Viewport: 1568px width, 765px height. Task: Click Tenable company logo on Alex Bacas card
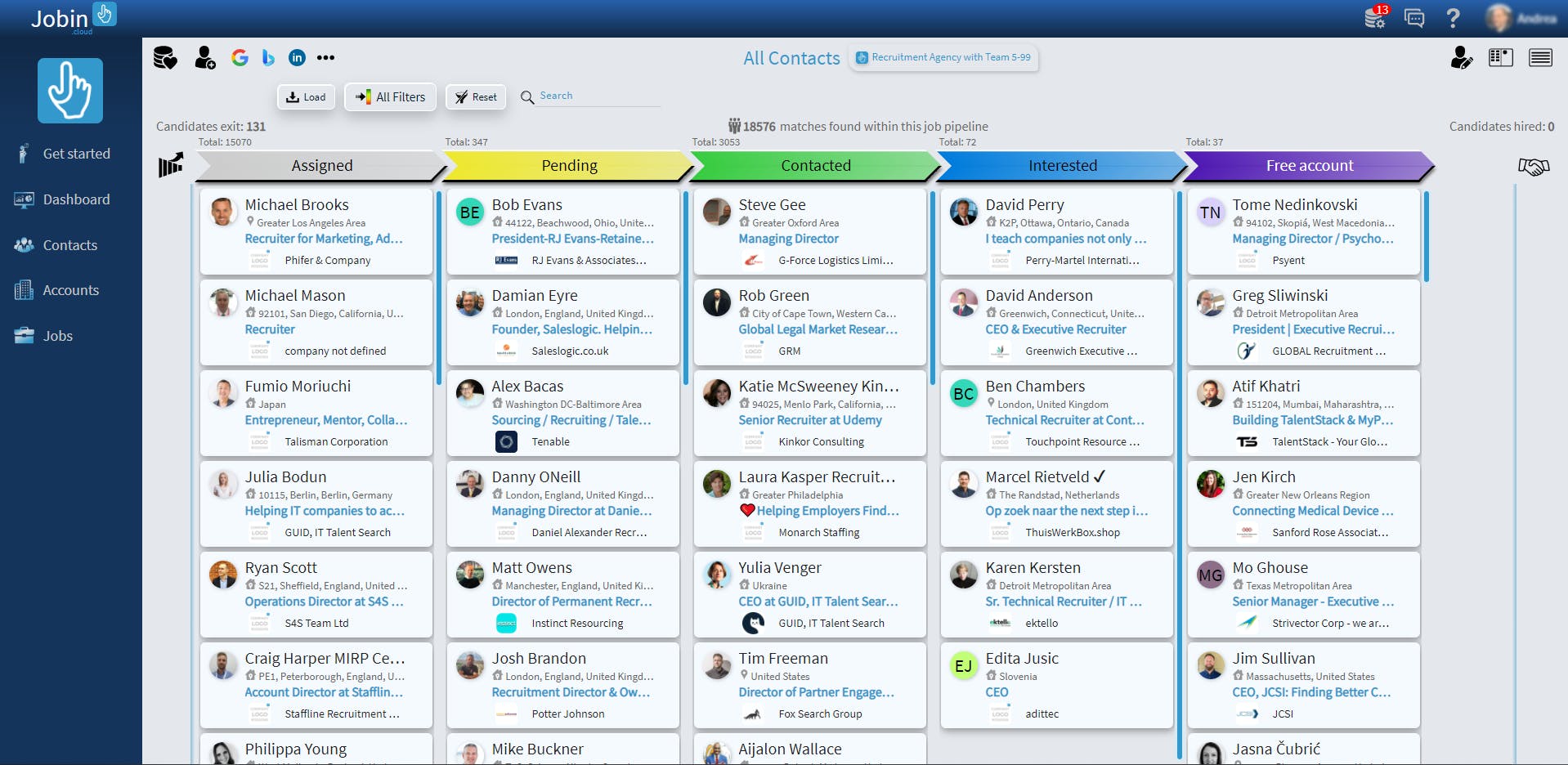(506, 441)
